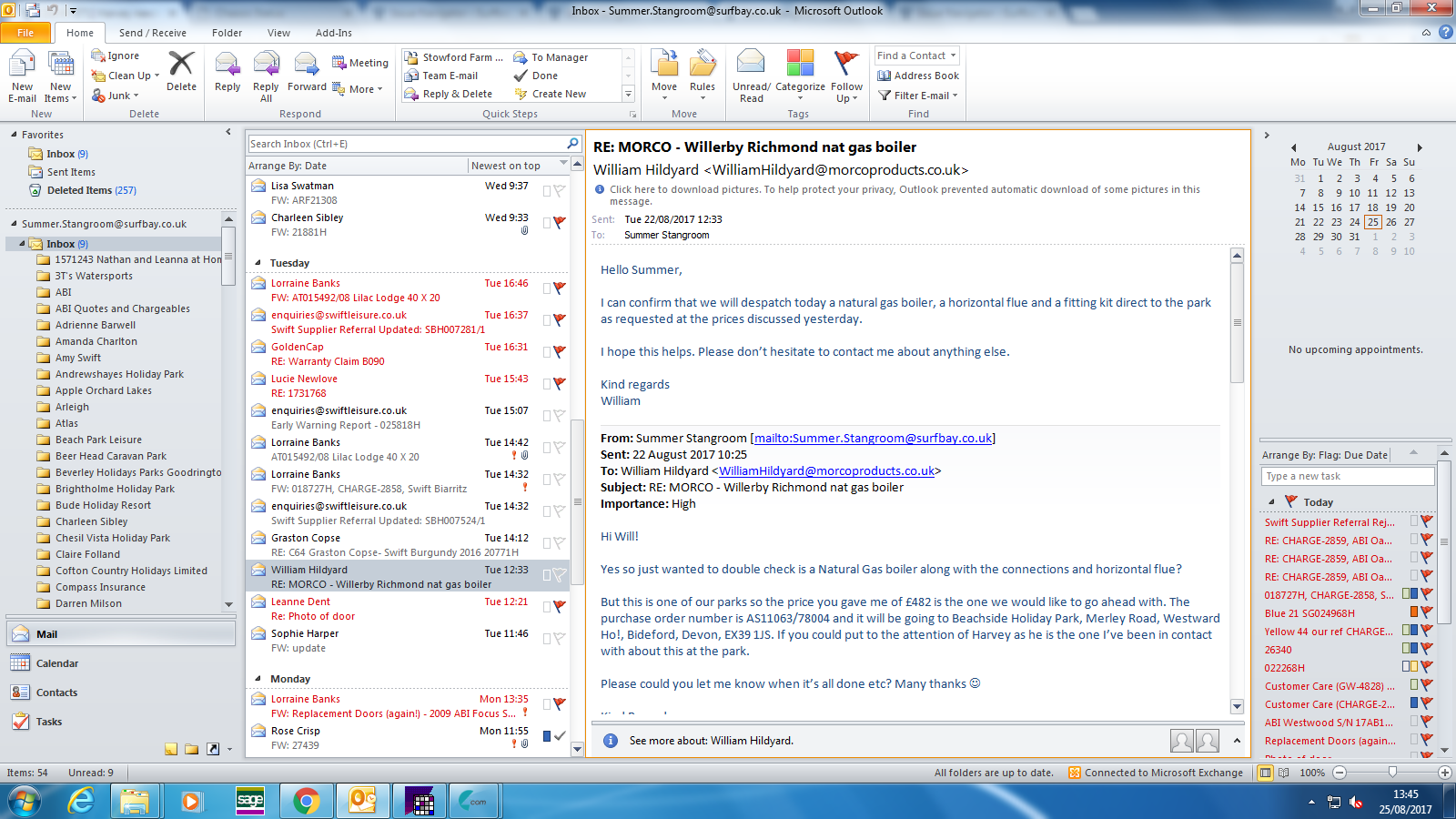
Task: Collapse the Tuesday message group
Action: tap(258, 263)
